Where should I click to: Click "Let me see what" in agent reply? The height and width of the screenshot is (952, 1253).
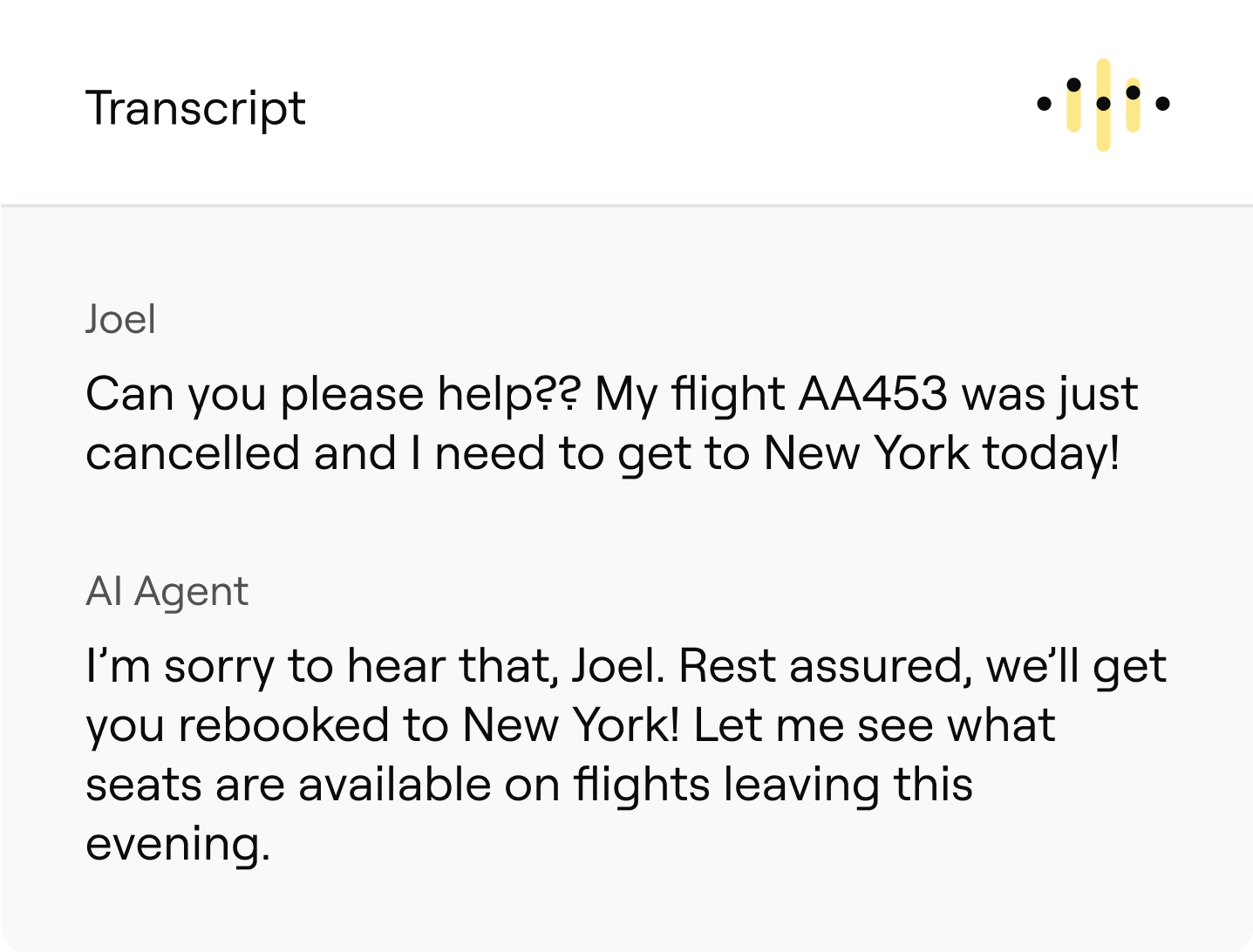point(875,725)
